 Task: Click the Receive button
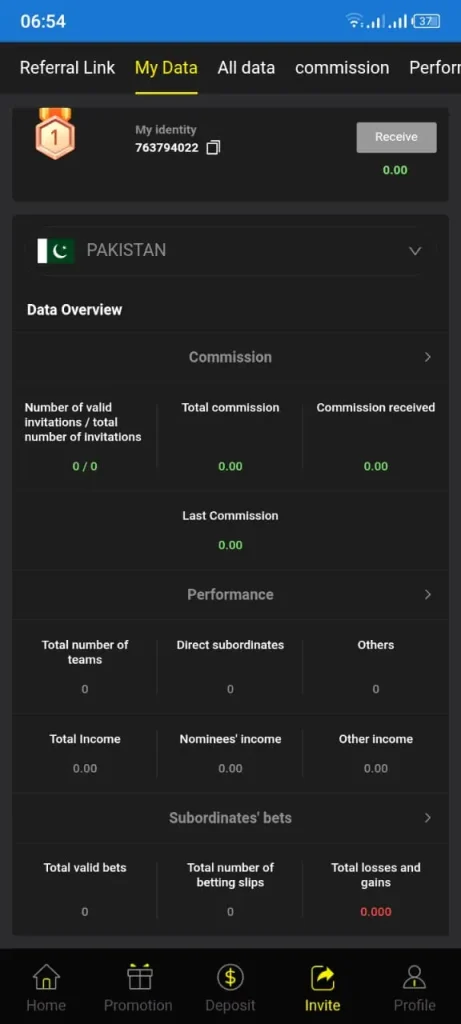[x=396, y=137]
